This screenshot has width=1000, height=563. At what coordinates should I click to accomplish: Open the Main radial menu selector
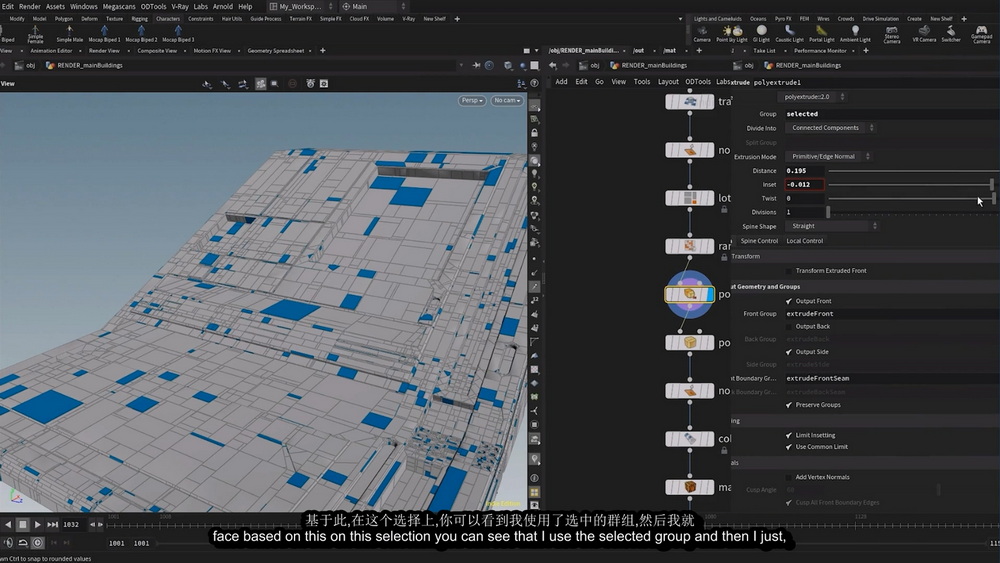(373, 6)
